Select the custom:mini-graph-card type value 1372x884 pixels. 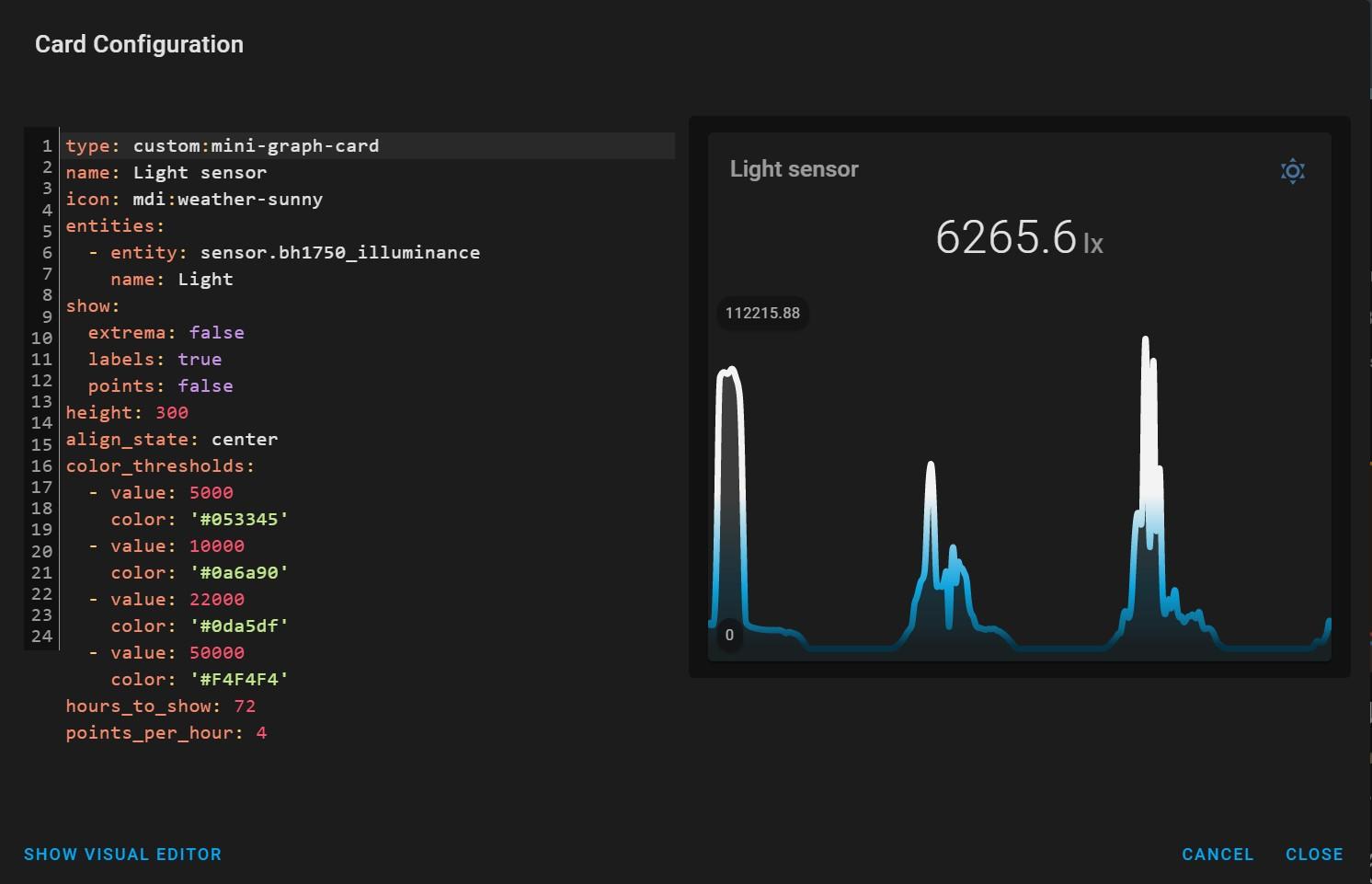pyautogui.click(x=256, y=145)
